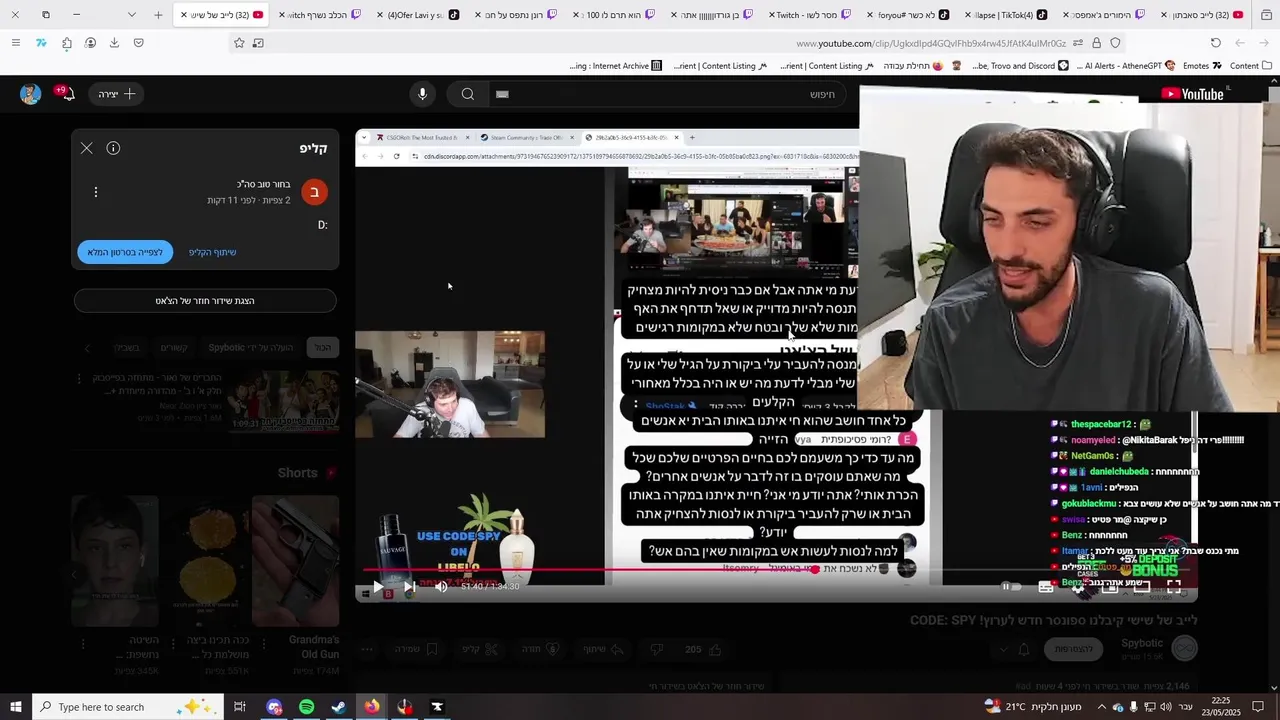Switch to theater mode
The height and width of the screenshot is (720, 1280).
(x=1142, y=587)
